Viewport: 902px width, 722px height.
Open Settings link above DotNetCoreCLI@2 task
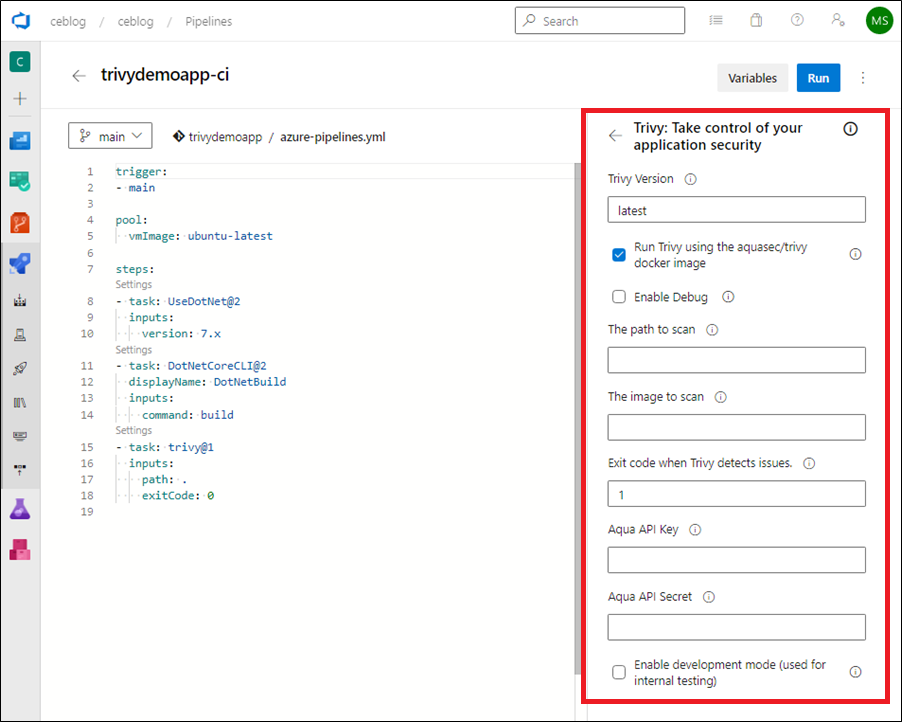133,350
